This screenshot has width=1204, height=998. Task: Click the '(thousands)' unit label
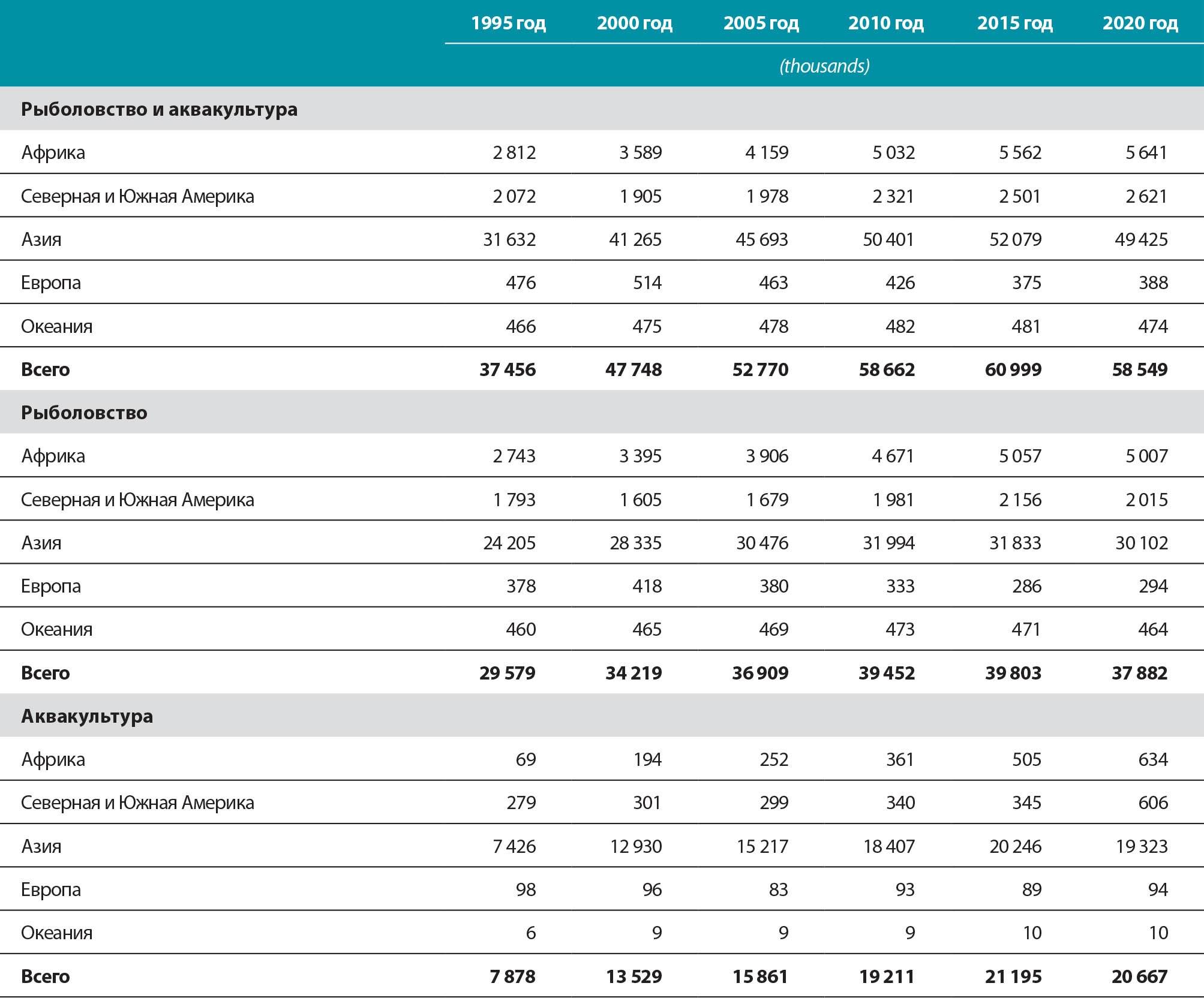825,66
